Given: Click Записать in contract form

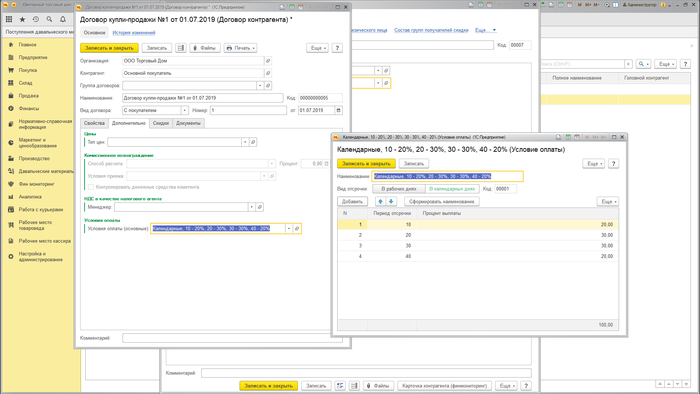Looking at the screenshot, I should pyautogui.click(x=157, y=48).
